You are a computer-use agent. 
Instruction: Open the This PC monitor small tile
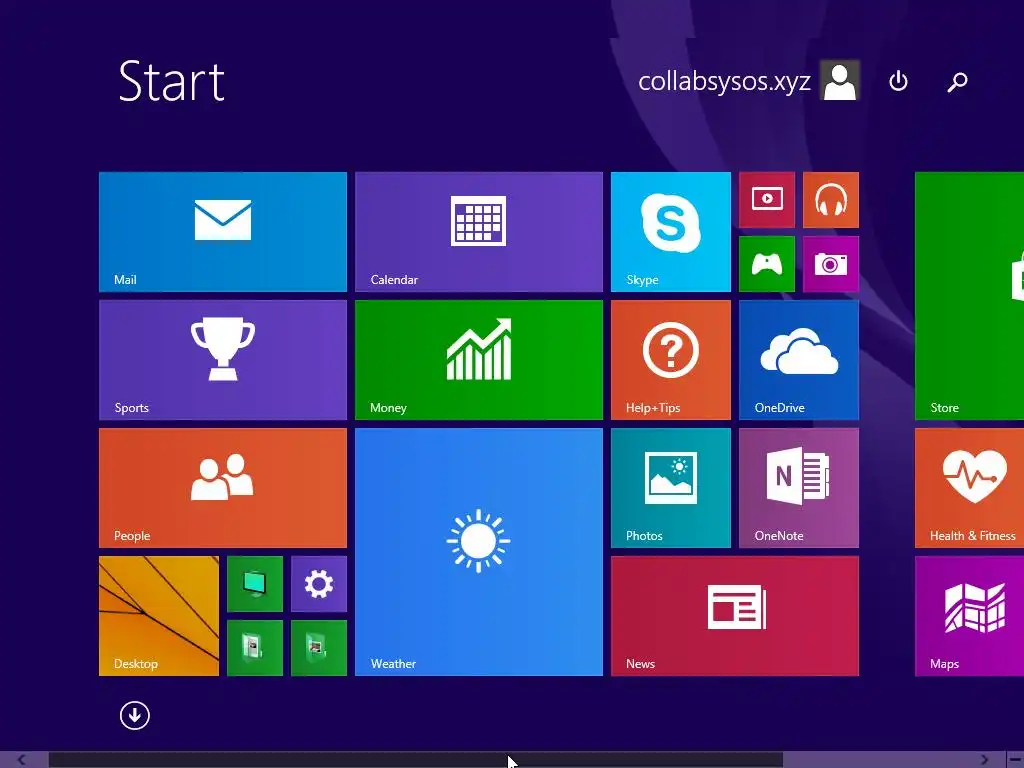(255, 584)
